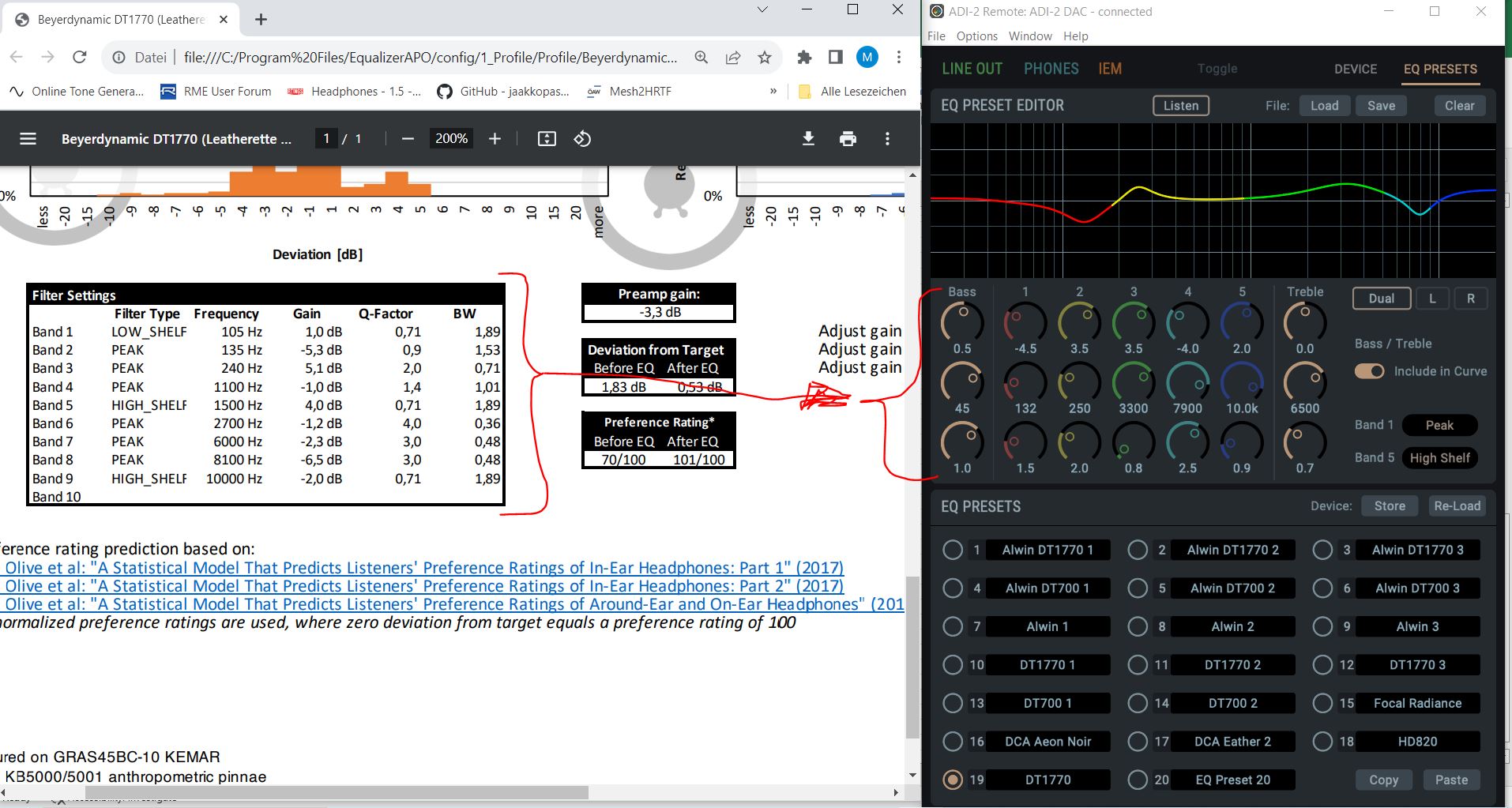Adjust Bass gain knob showing 0.5
This screenshot has height=808, width=1512.
pyautogui.click(x=962, y=321)
